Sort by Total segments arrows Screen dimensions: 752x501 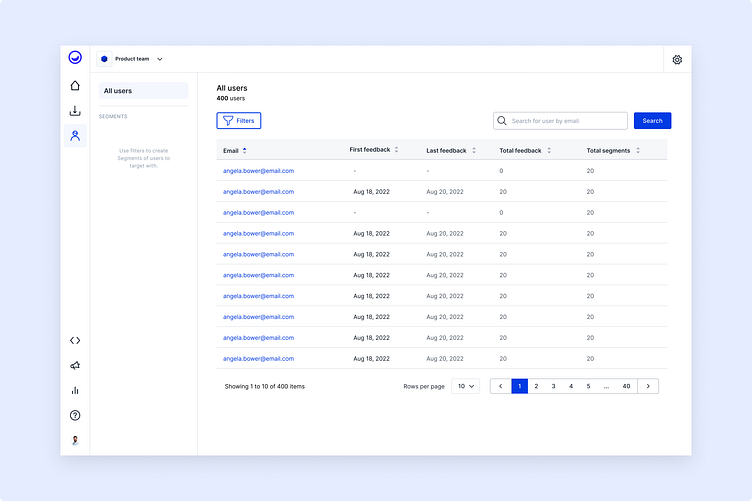(638, 151)
